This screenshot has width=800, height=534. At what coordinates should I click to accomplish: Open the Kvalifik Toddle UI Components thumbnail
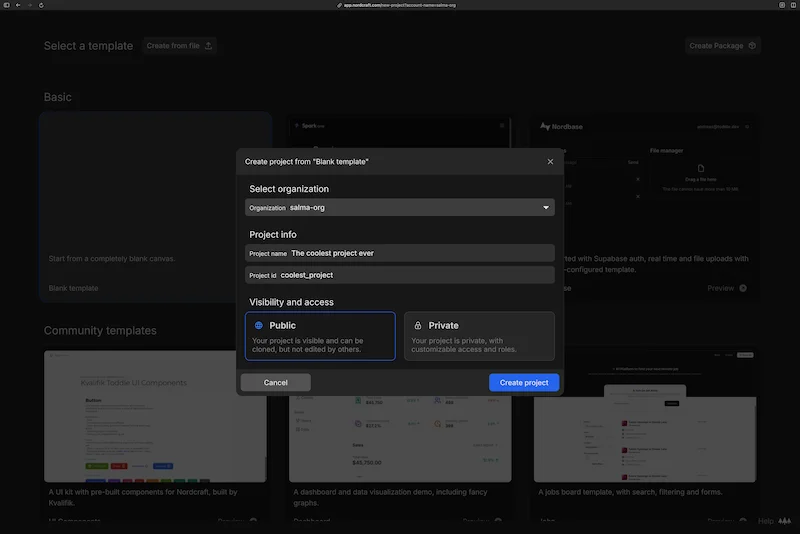pos(155,416)
